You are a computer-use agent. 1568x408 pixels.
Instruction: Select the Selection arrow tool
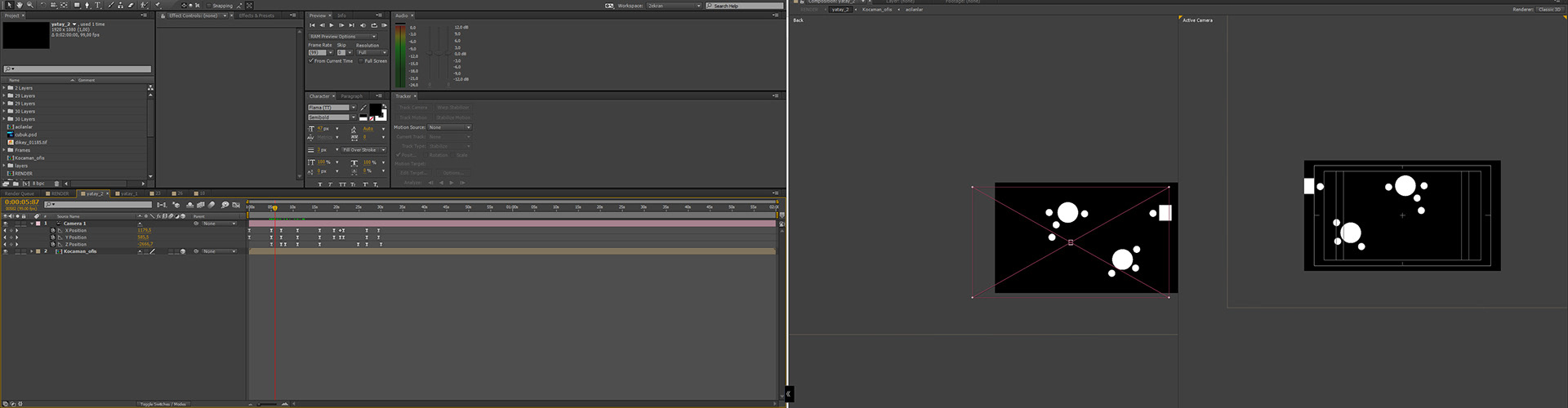9,5
